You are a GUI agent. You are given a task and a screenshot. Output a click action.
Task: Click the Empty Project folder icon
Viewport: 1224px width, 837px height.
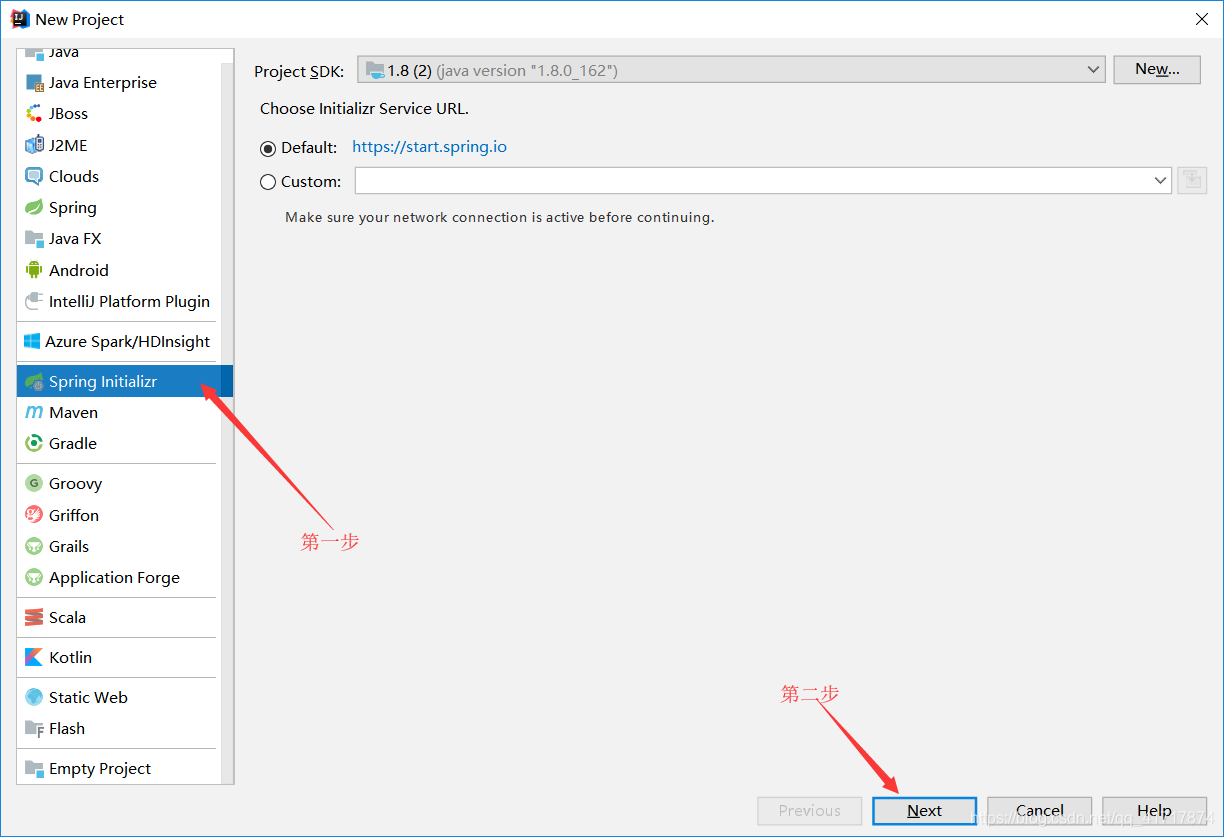tap(34, 768)
